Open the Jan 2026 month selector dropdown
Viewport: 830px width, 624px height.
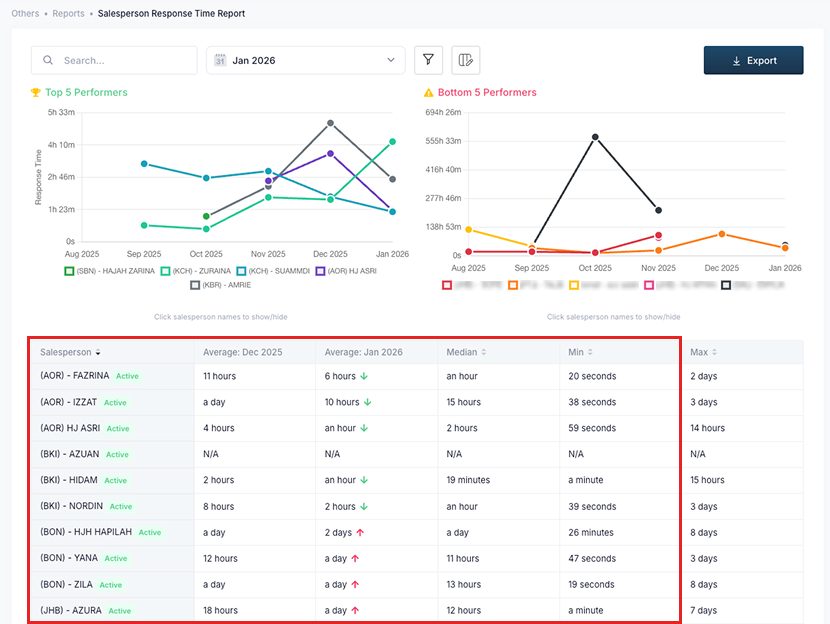(x=305, y=59)
